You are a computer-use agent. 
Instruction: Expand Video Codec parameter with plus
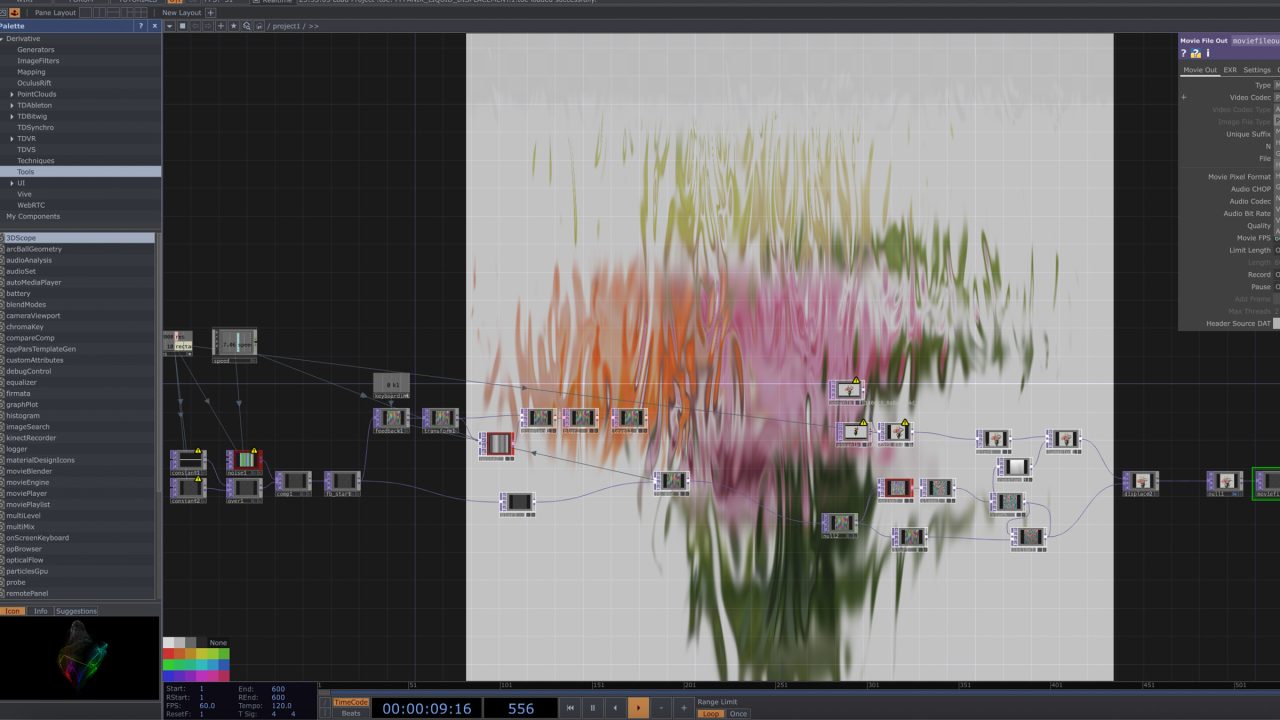1184,97
